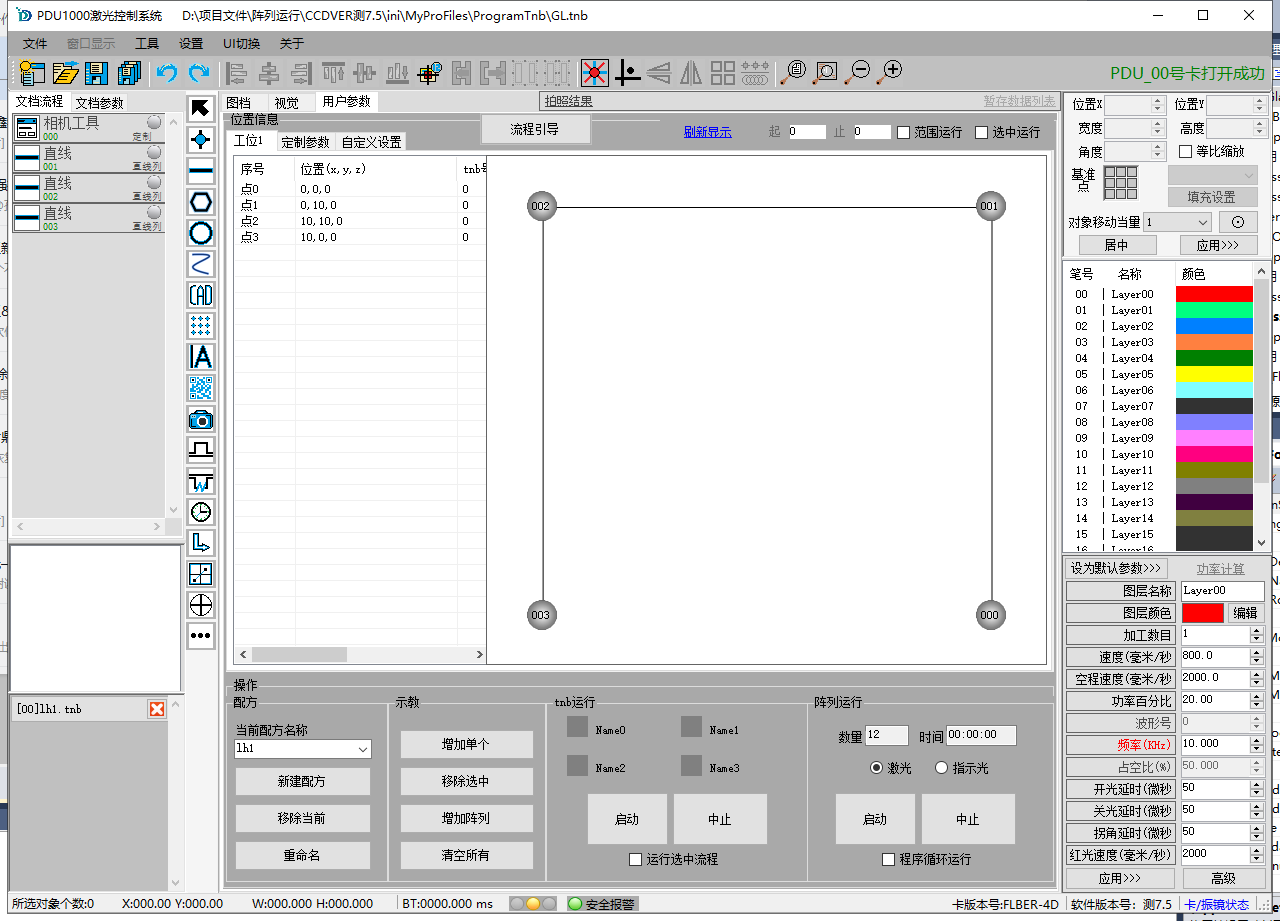Image resolution: width=1280 pixels, height=921 pixels.
Task: Select the clock timer tool icon
Action: coord(201,512)
